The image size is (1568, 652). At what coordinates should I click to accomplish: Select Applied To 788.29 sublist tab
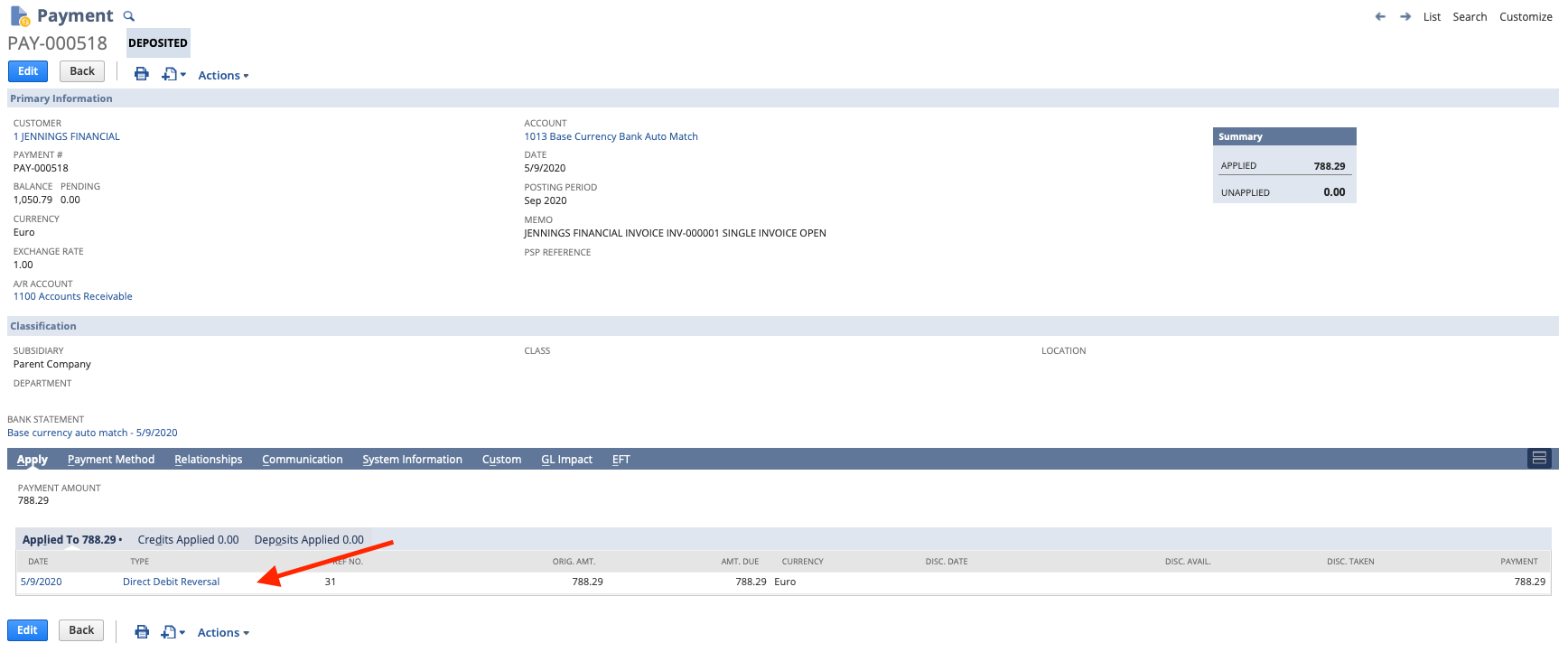point(72,540)
